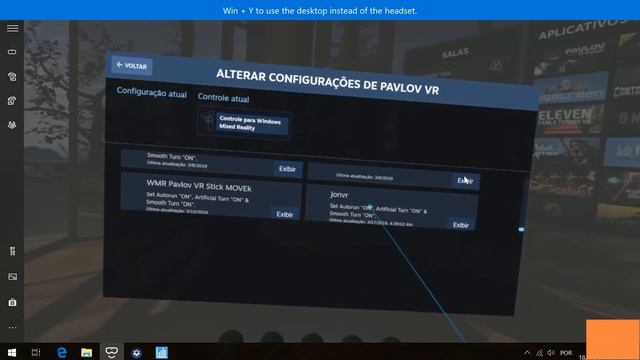The image size is (640, 360).
Task: Click Exibir on the Smooth Turn ON binding
Action: pyautogui.click(x=287, y=169)
